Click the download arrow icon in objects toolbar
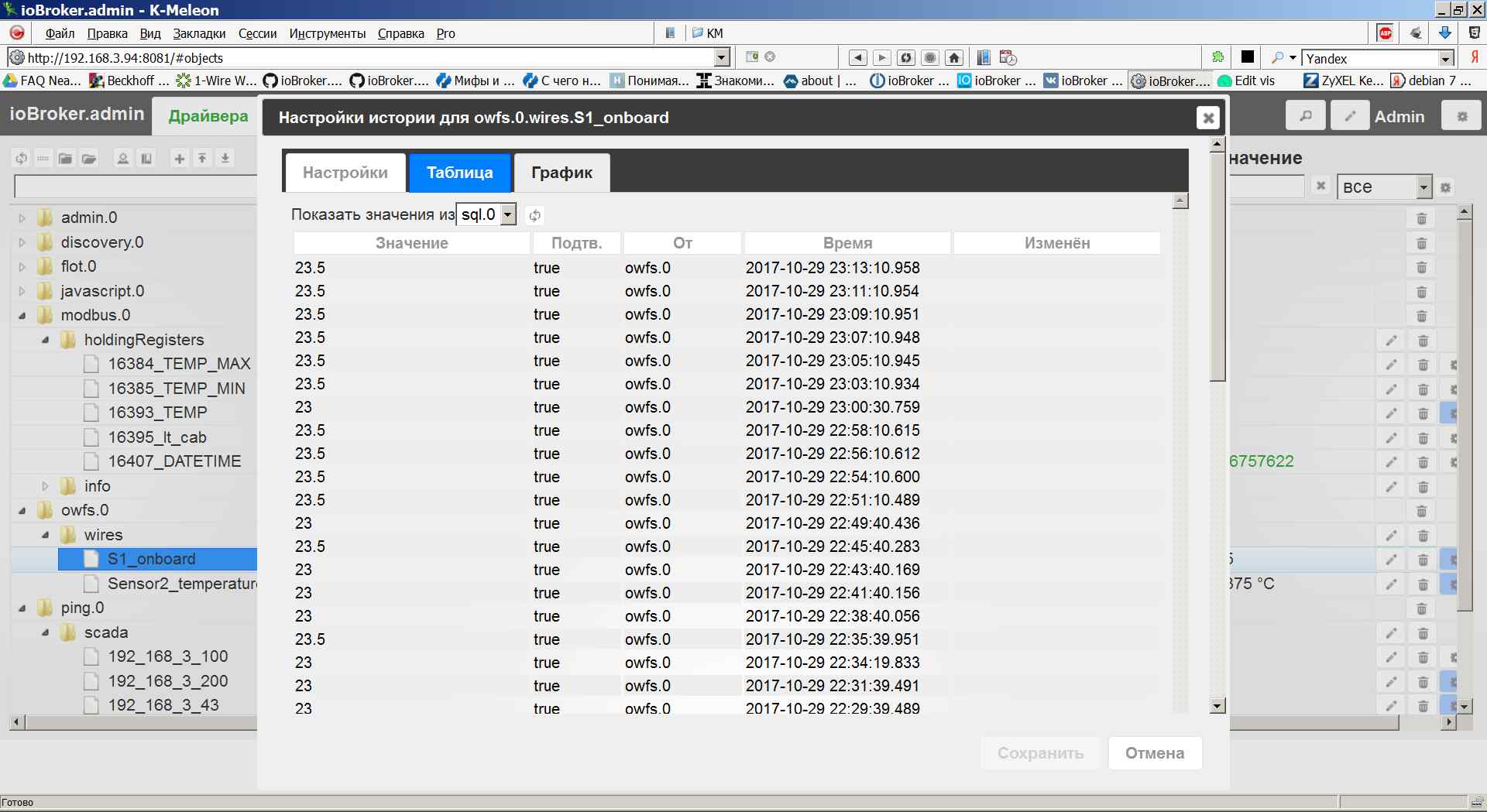Viewport: 1487px width, 812px height. 225,159
